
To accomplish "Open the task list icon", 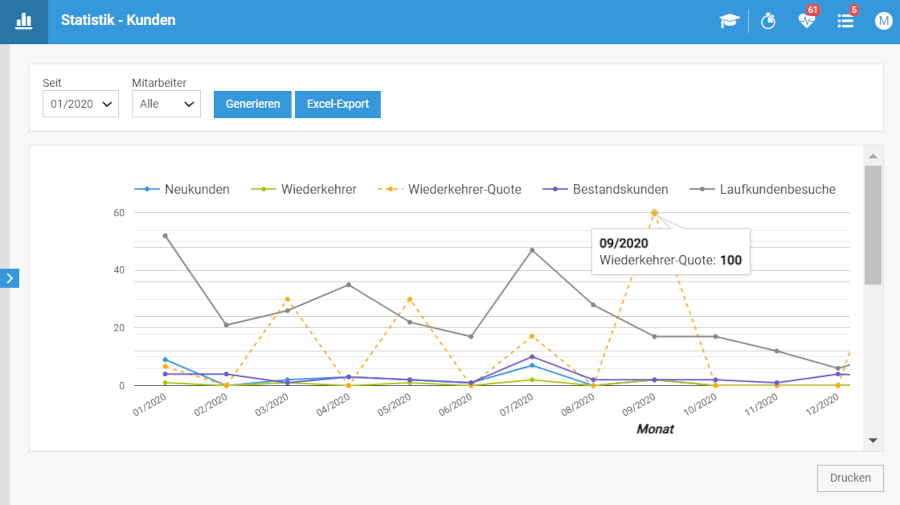I will [x=846, y=21].
